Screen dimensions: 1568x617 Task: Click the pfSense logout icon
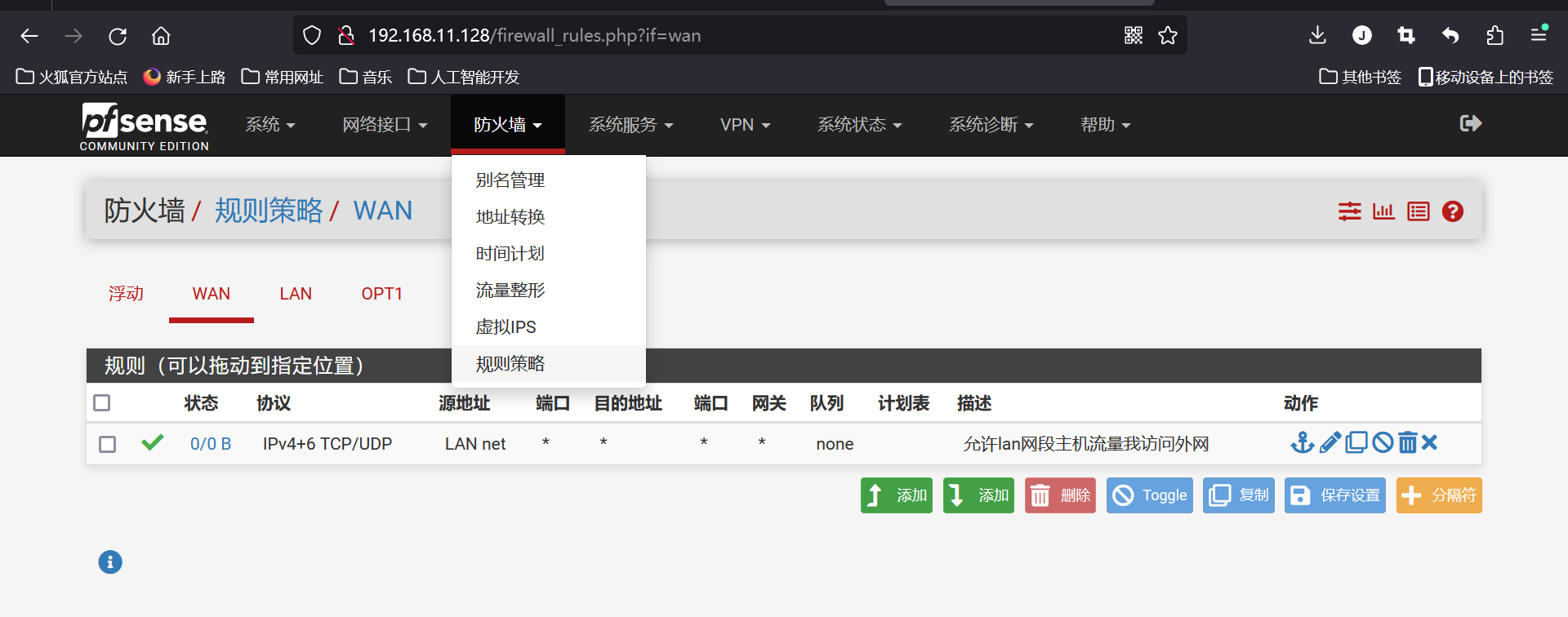pos(1471,123)
